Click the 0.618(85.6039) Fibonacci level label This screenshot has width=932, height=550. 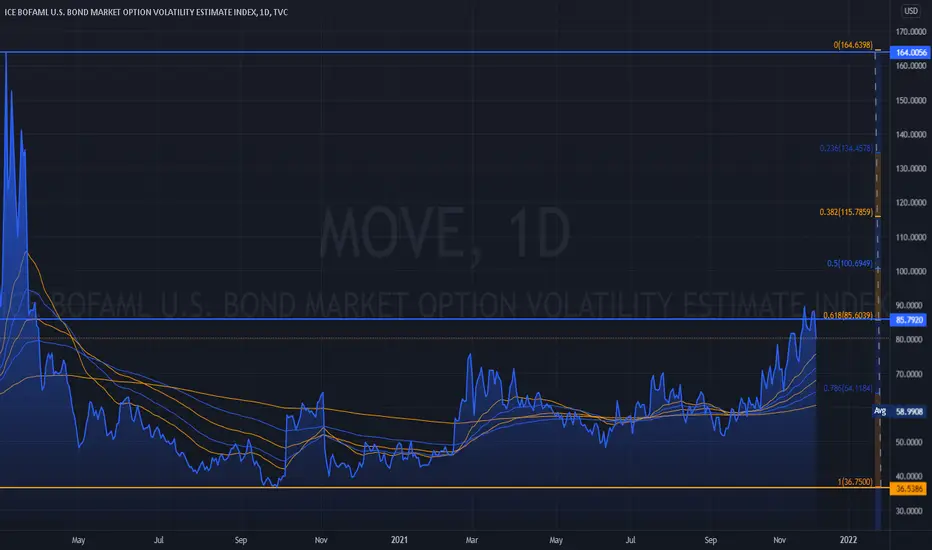click(848, 316)
